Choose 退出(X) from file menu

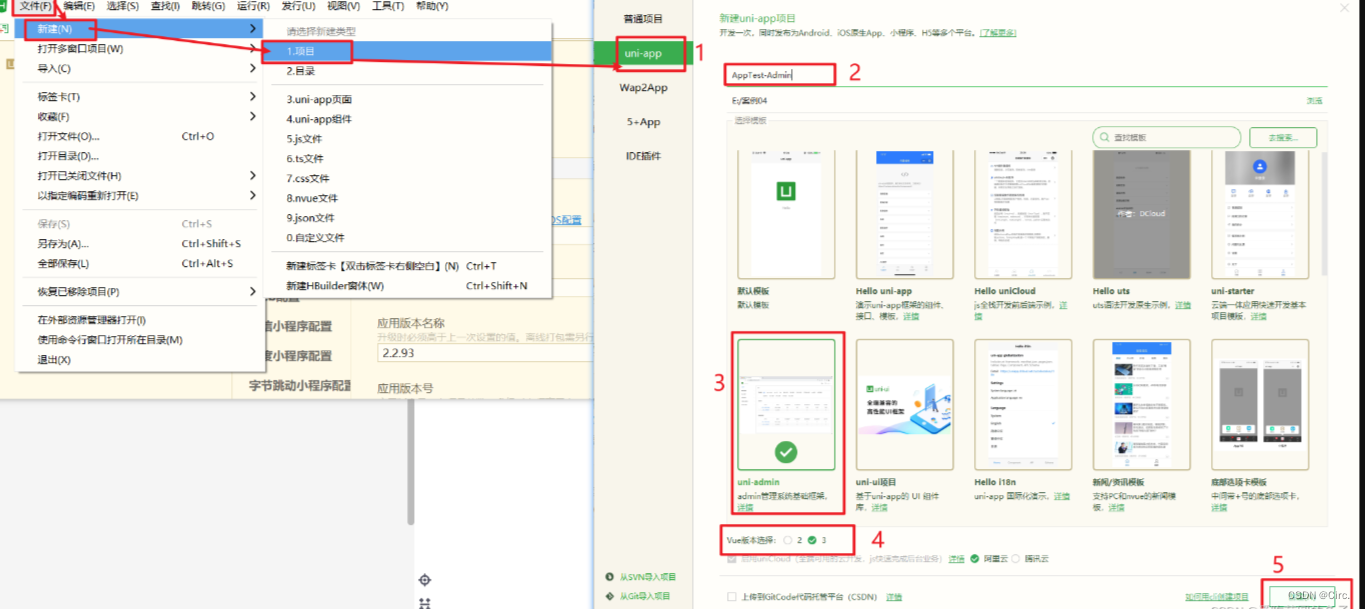(141, 360)
